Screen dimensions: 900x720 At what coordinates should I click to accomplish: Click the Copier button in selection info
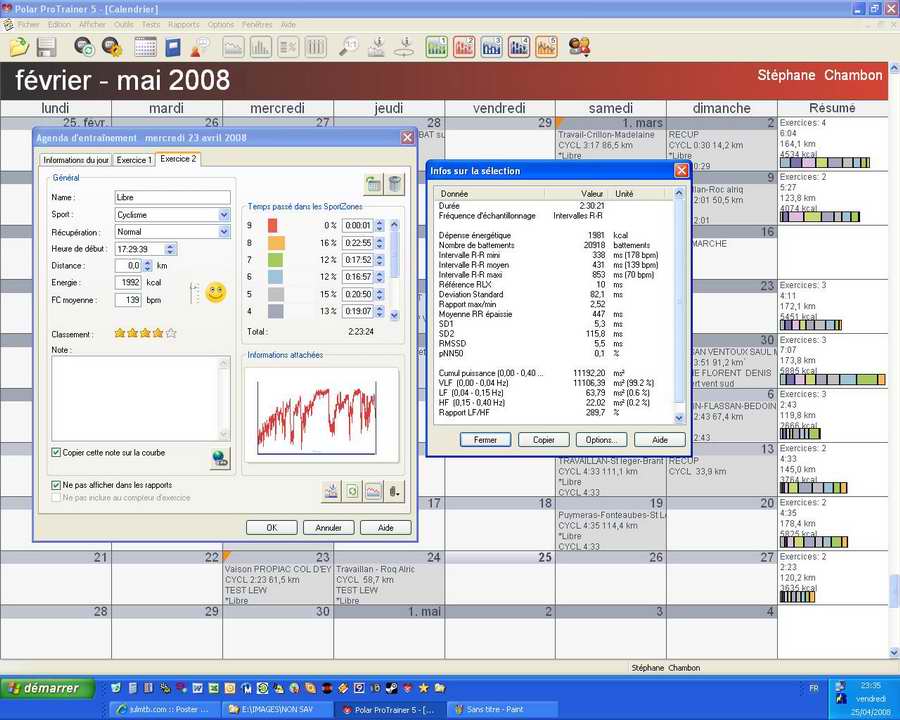(543, 440)
